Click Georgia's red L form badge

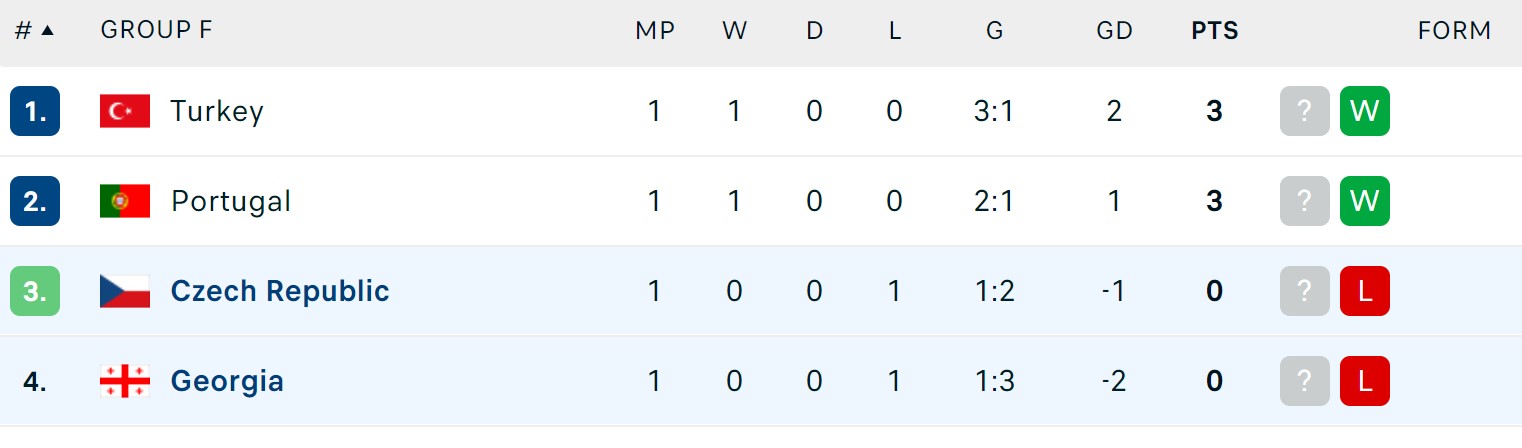click(x=1365, y=381)
